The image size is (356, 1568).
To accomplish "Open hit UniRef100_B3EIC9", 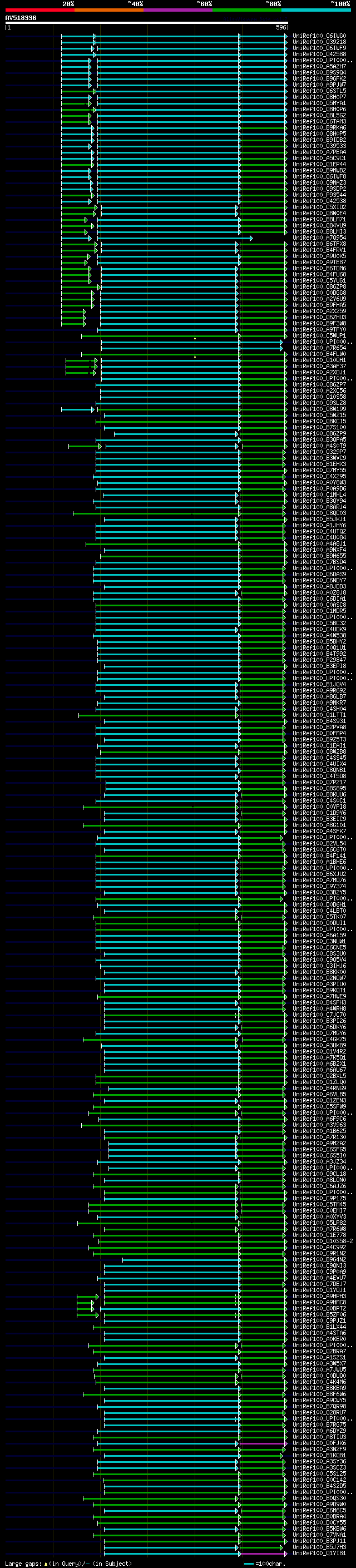I will [319, 819].
